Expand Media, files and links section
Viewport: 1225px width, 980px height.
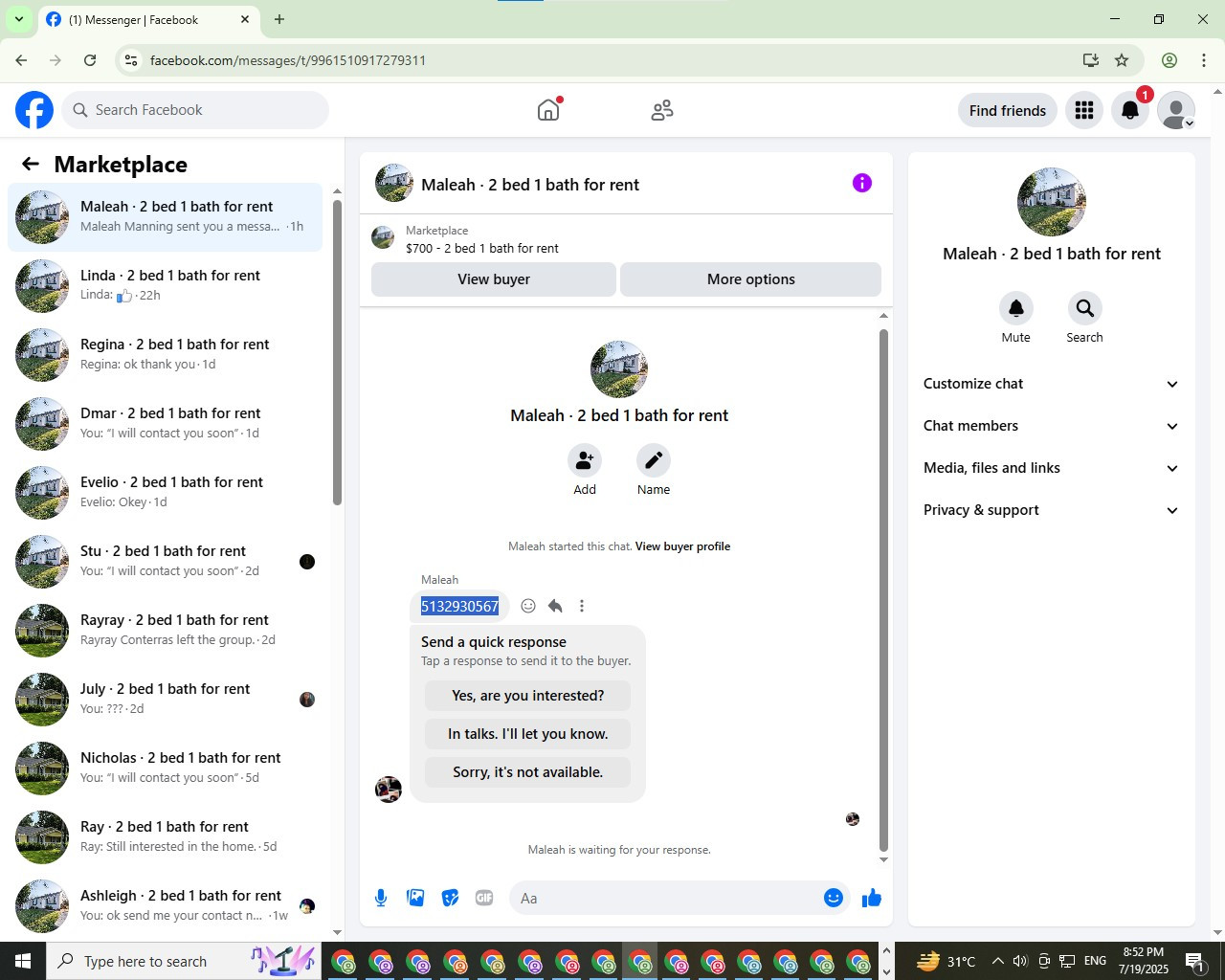click(1051, 468)
